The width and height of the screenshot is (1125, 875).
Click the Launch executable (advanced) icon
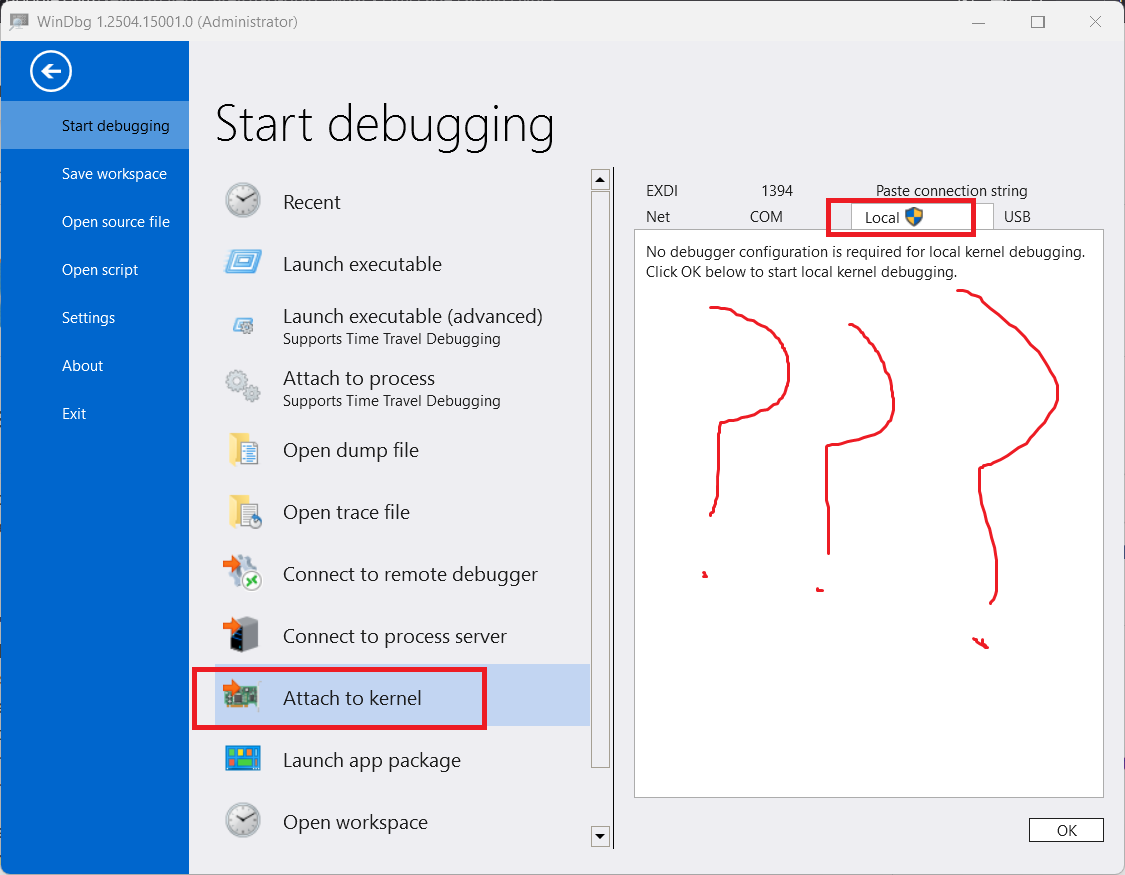(x=243, y=326)
